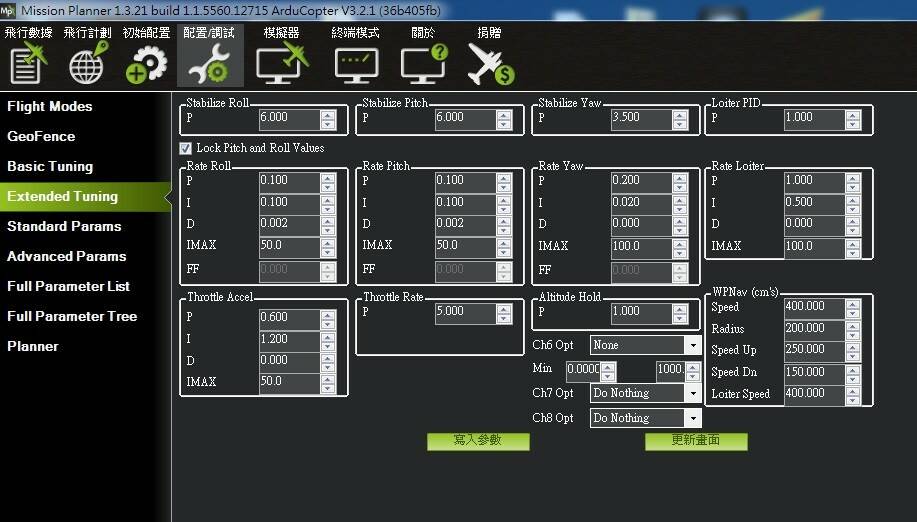Click the Refresh Screen (更新畫面) button
This screenshot has height=522, width=917.
pos(696,441)
